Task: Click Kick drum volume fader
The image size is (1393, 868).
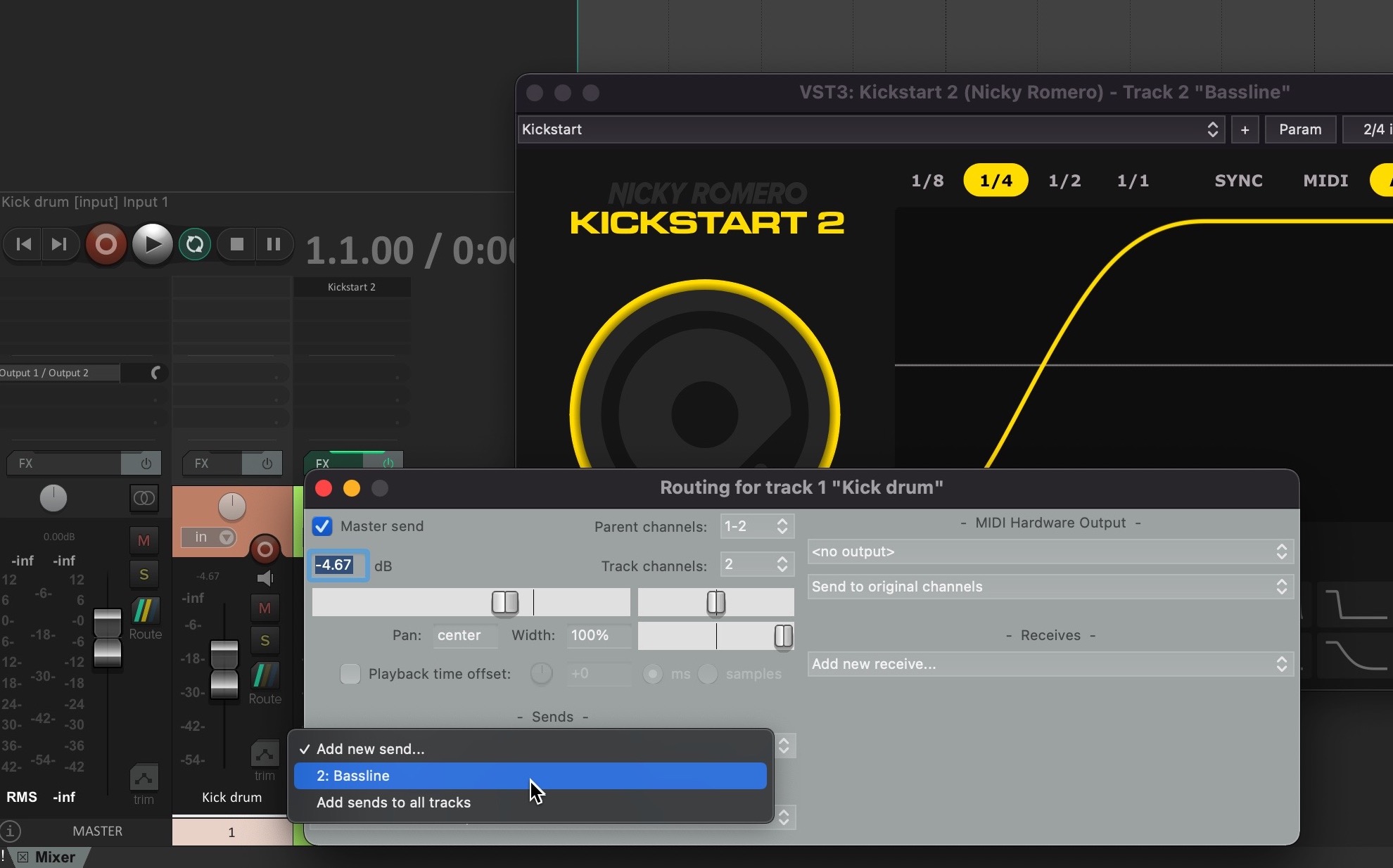Action: (x=224, y=670)
